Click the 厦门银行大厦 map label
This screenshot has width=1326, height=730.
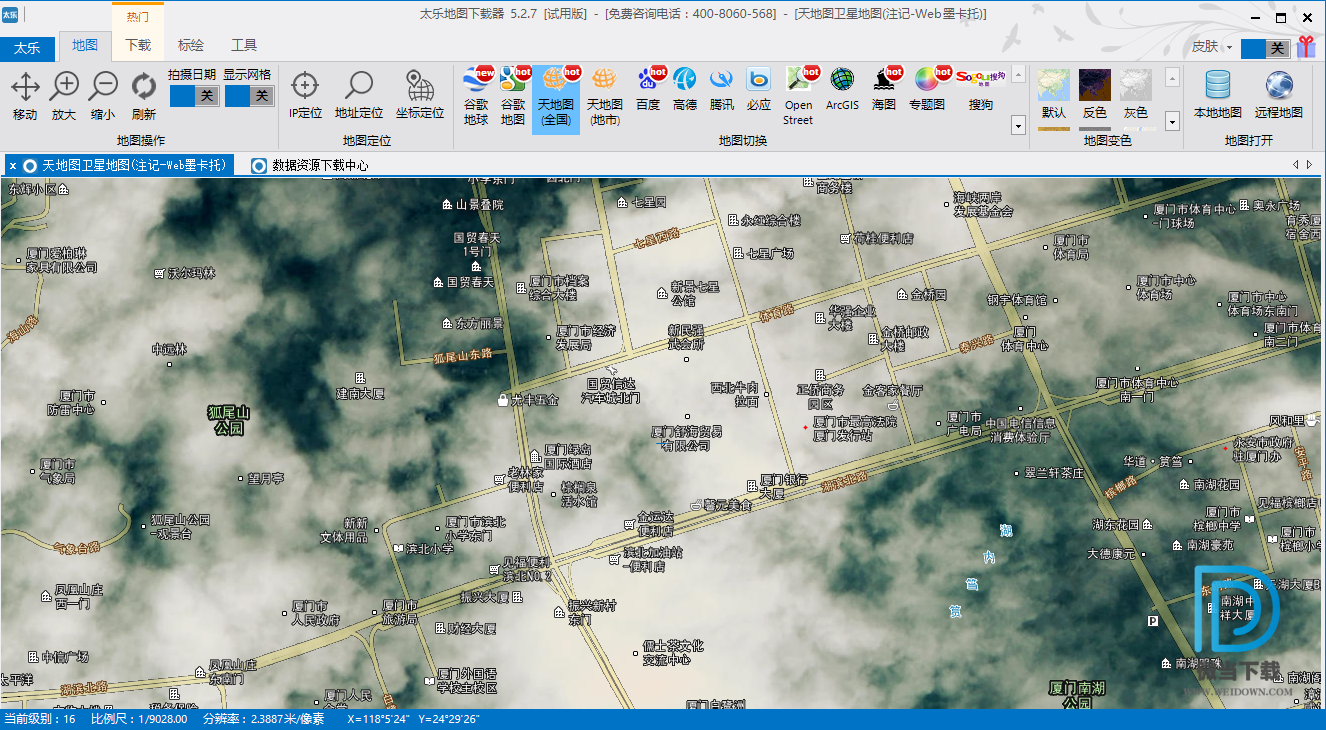click(785, 487)
